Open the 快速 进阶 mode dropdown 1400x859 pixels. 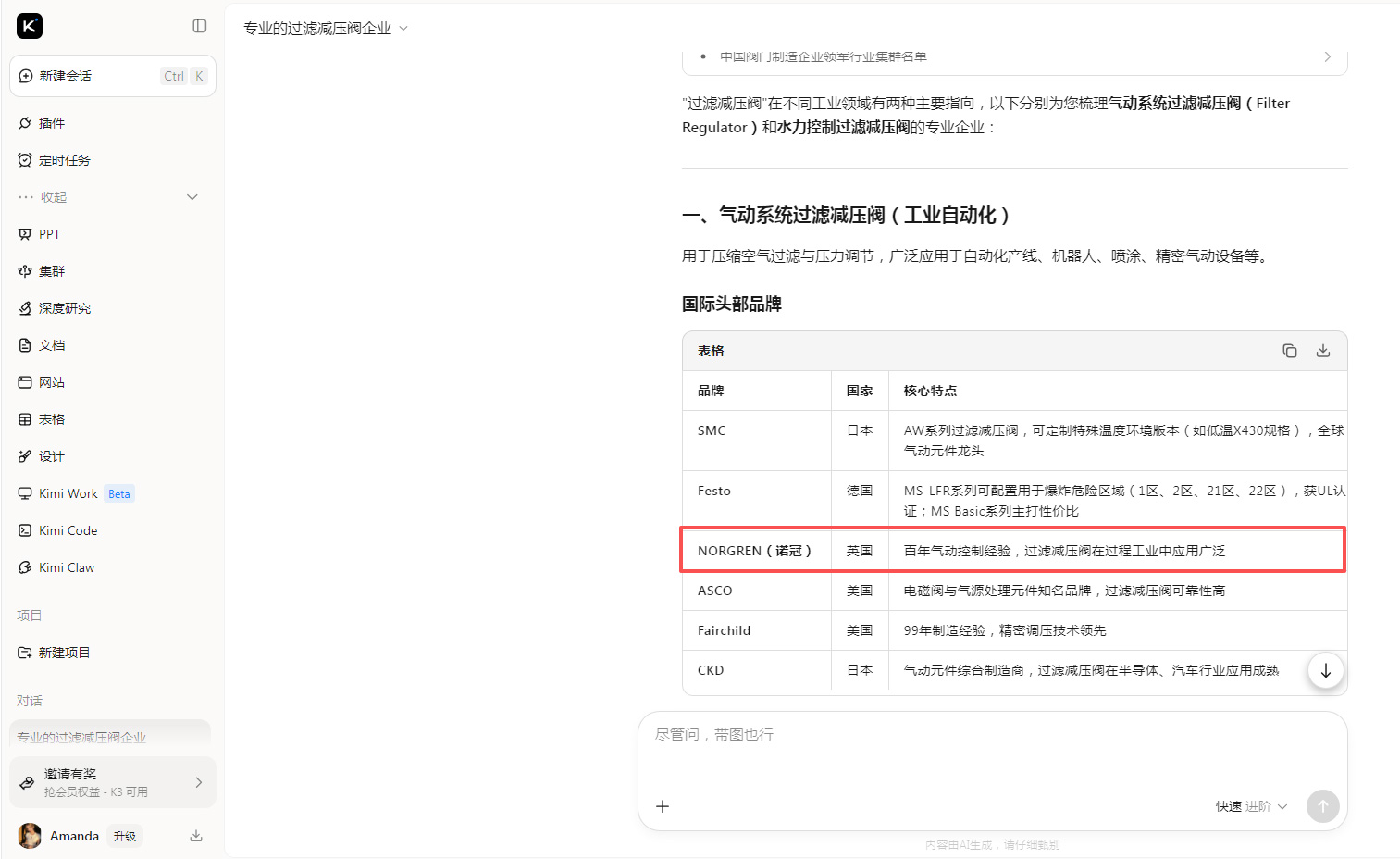(1251, 806)
